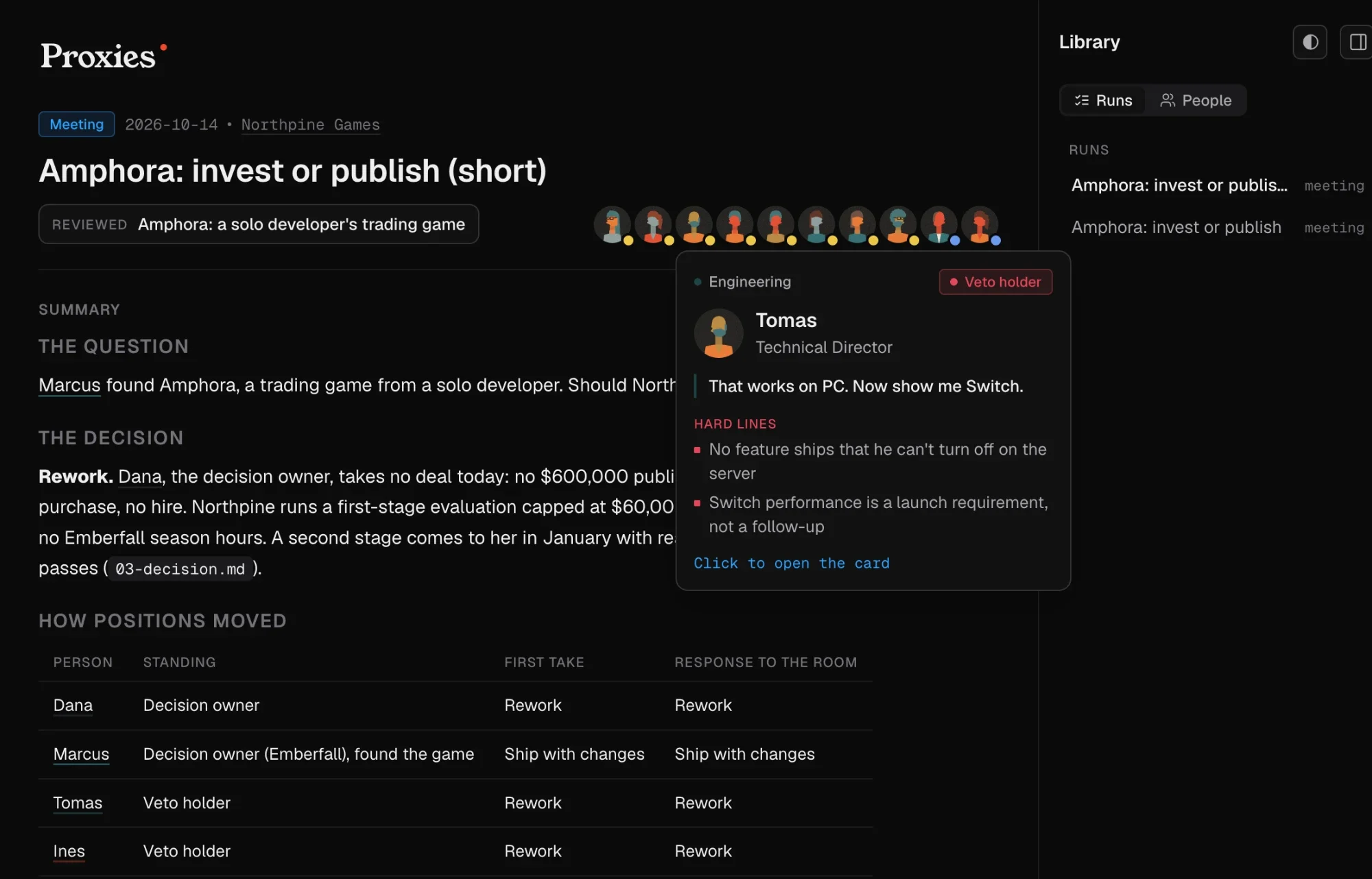The height and width of the screenshot is (879, 1372).
Task: Click the 'Response to the Room' column header
Action: [x=766, y=662]
